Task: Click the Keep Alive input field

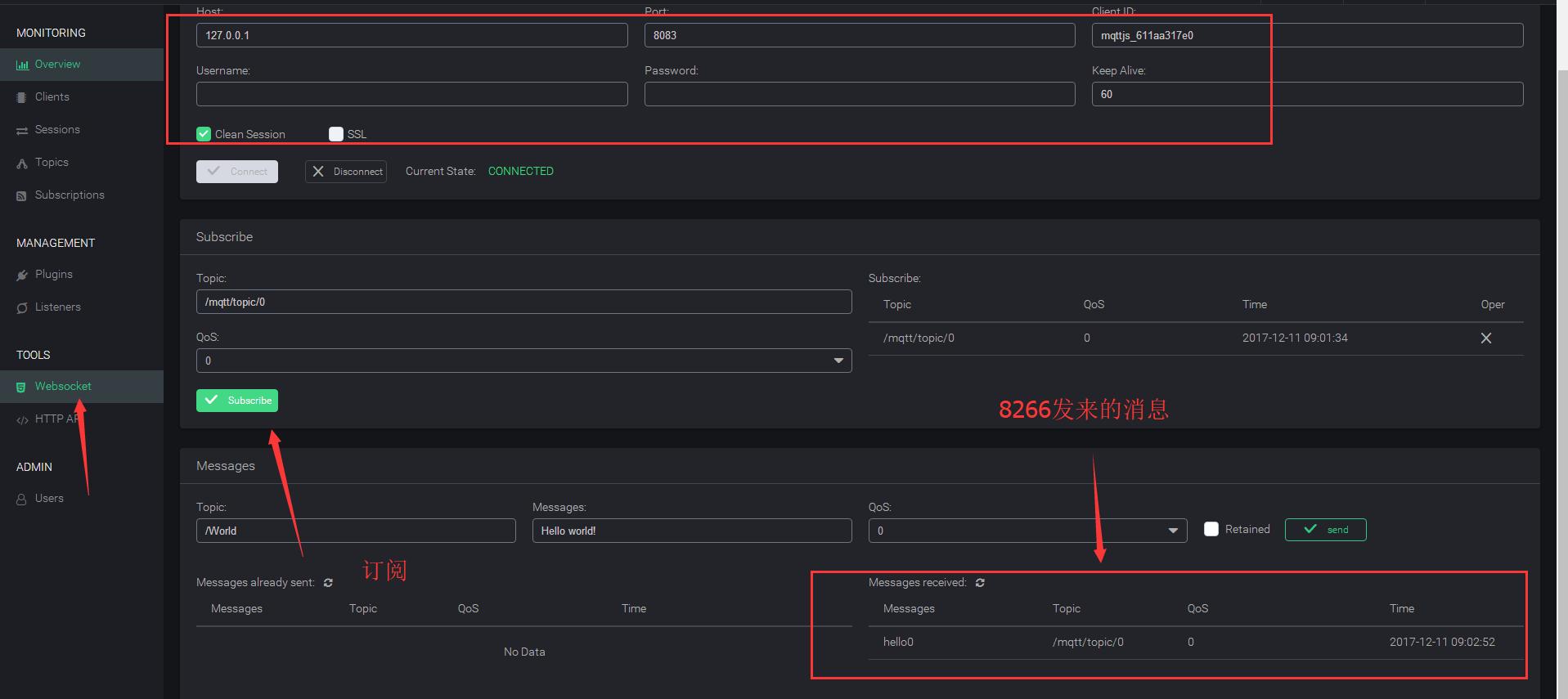Action: pyautogui.click(x=1307, y=94)
